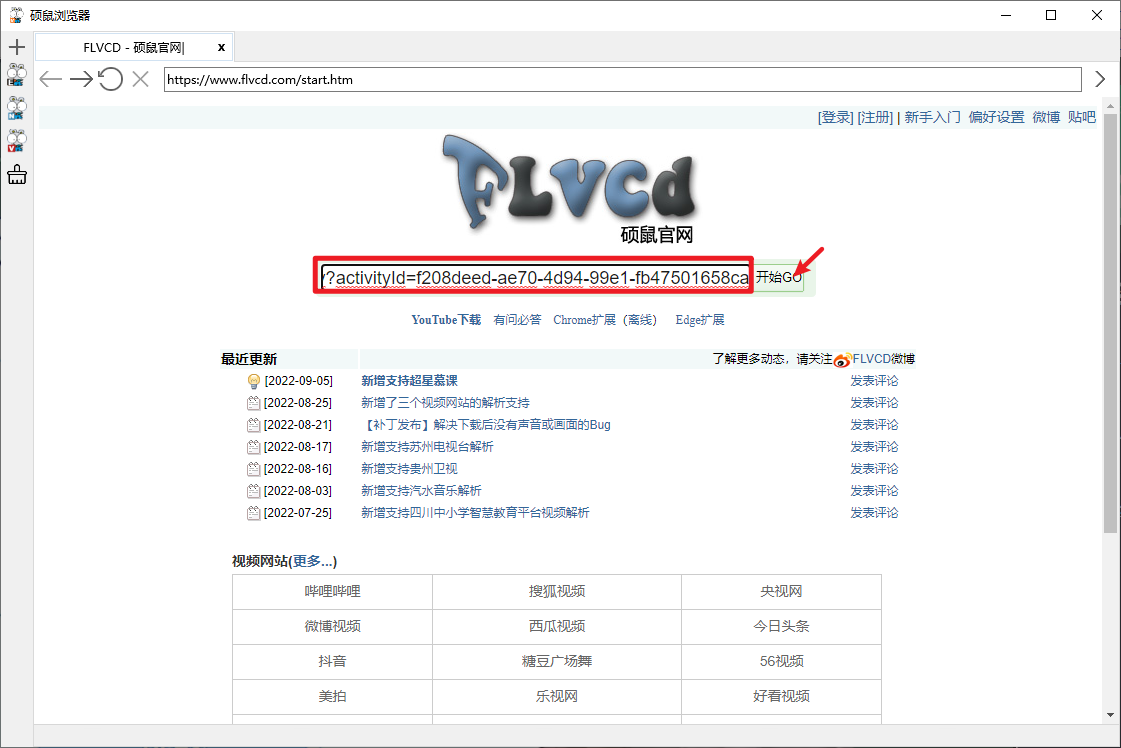The image size is (1121, 748).
Task: Open the 新手入门 link
Action: (932, 117)
